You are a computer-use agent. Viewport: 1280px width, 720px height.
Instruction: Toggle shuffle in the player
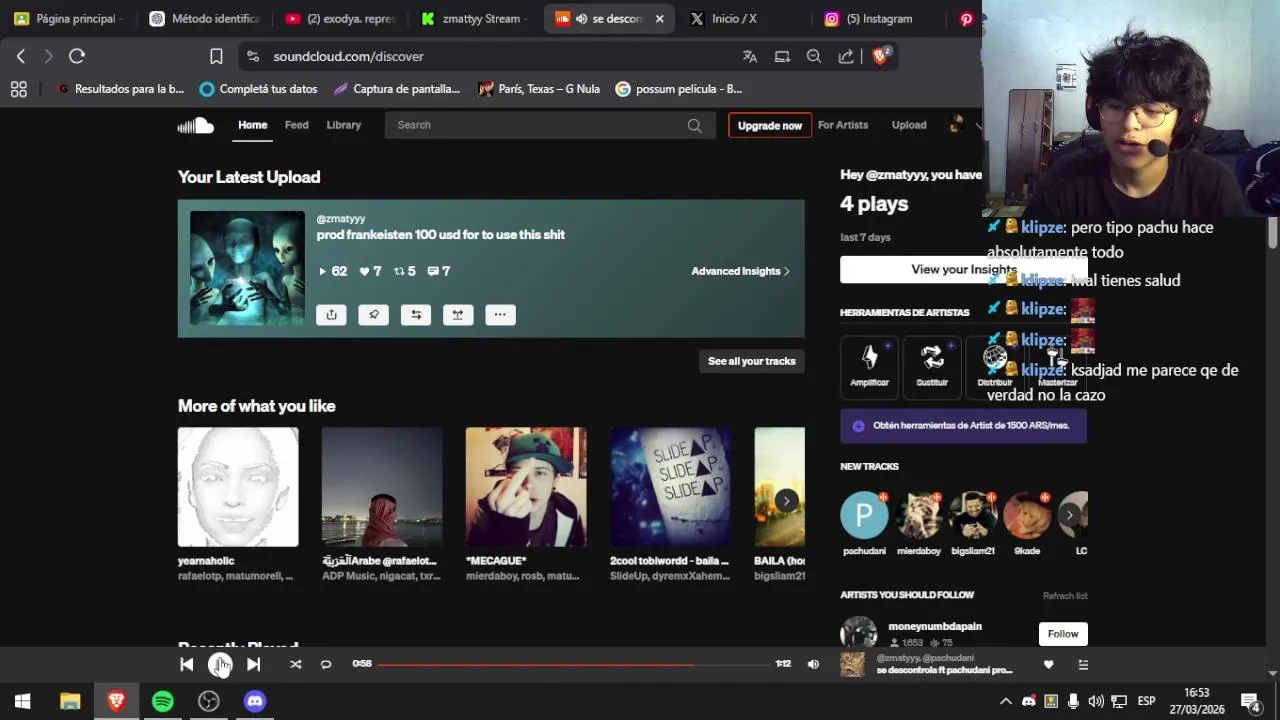pyautogui.click(x=295, y=664)
